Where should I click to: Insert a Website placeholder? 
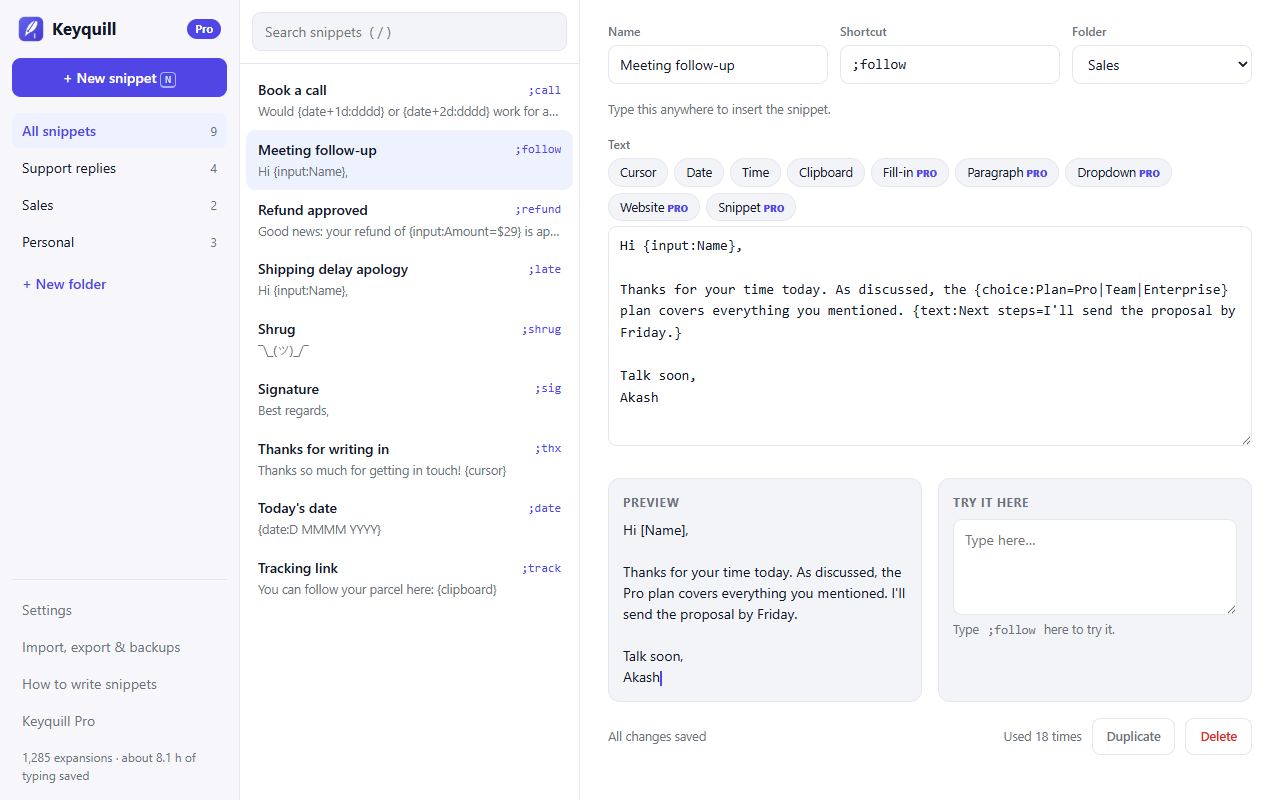pyautogui.click(x=654, y=207)
